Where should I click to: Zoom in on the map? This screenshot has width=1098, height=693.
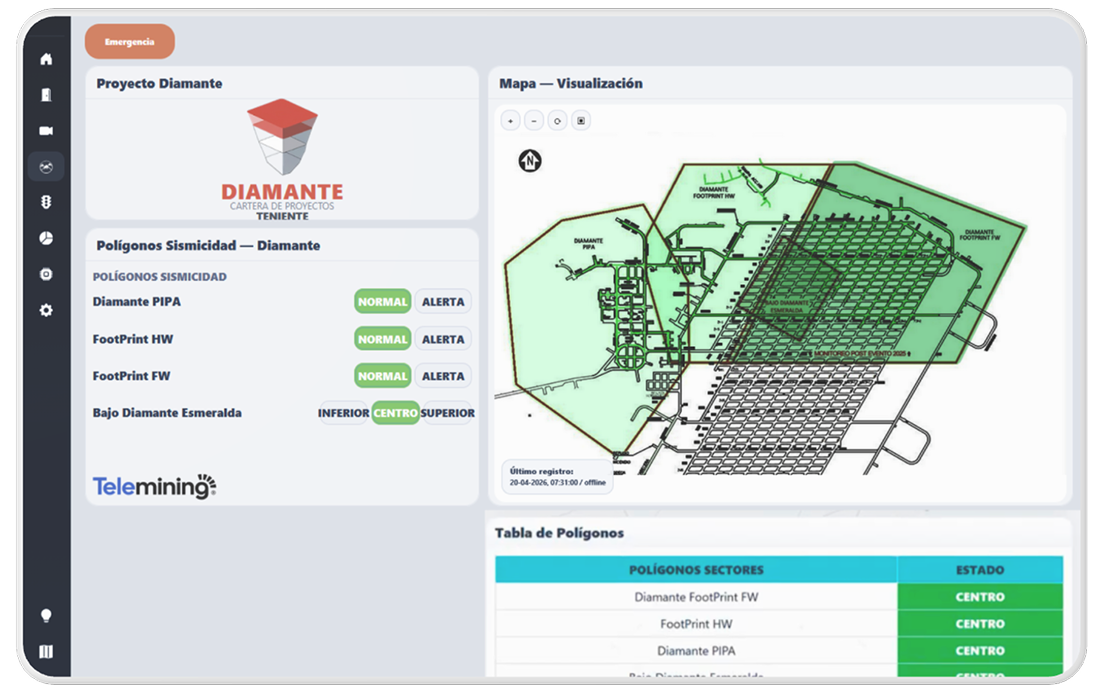pos(510,121)
